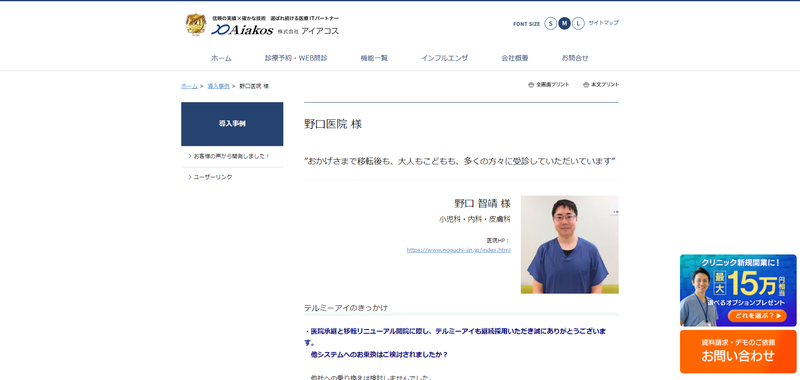800x380 pixels.
Task: Click the 野口 智靖 様 name text
Action: coord(482,204)
